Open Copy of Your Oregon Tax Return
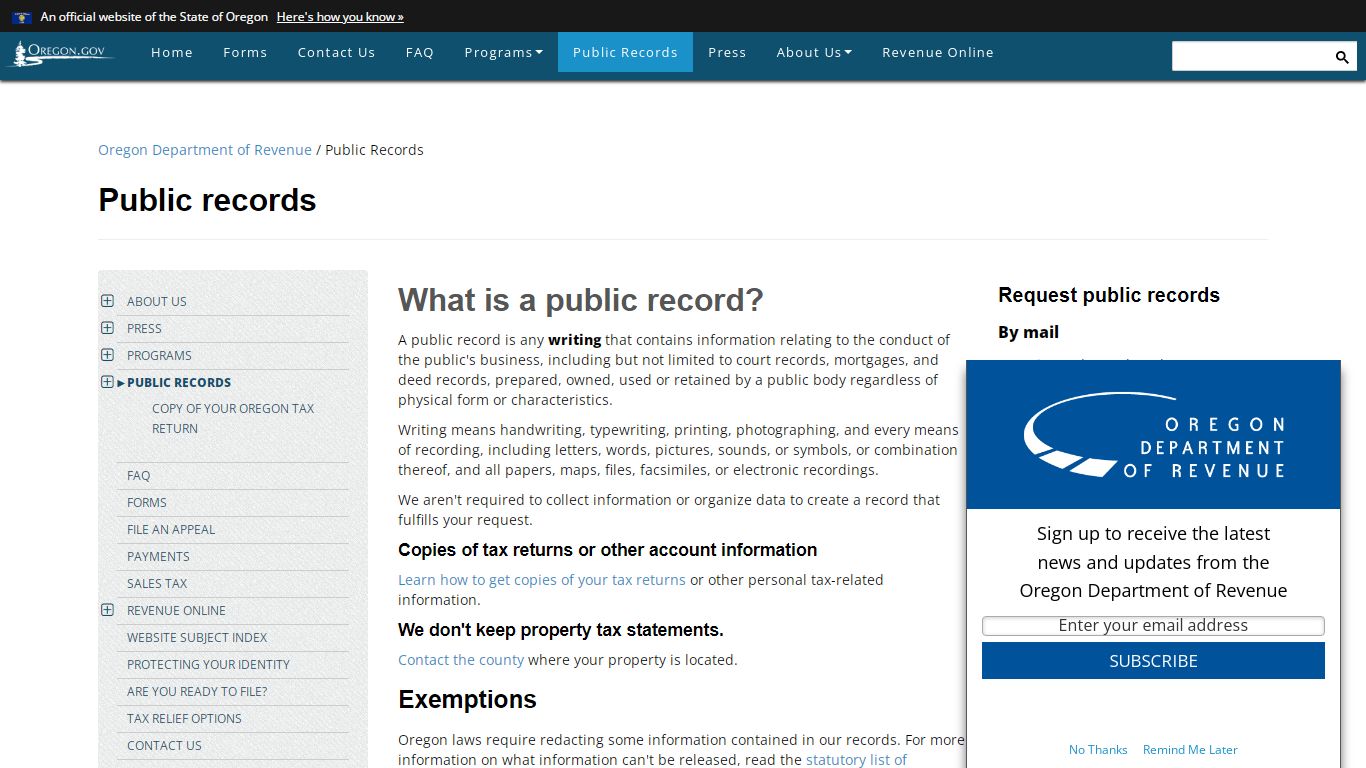The image size is (1366, 768). point(233,418)
